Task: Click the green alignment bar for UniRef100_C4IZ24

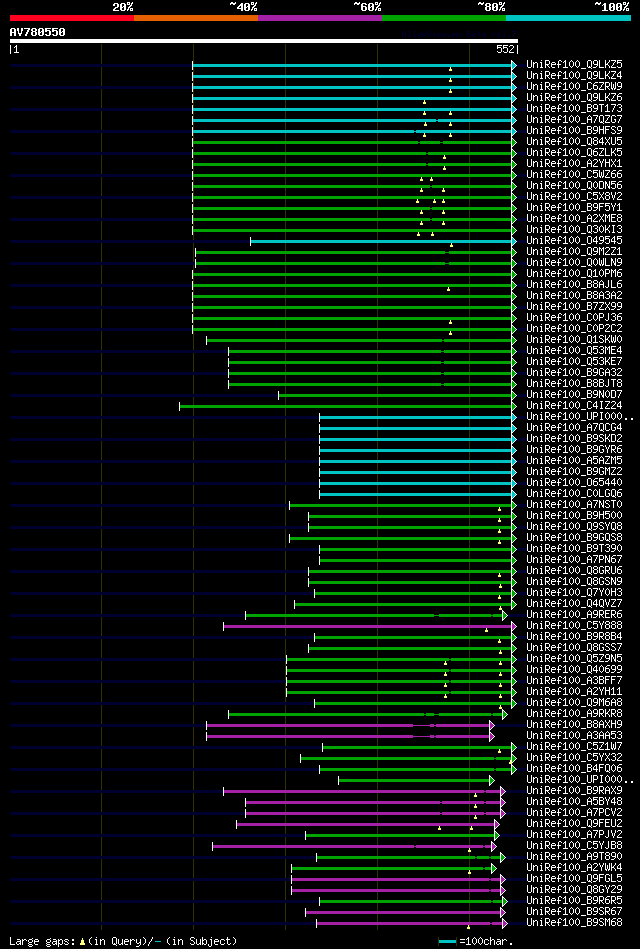Action: click(346, 406)
